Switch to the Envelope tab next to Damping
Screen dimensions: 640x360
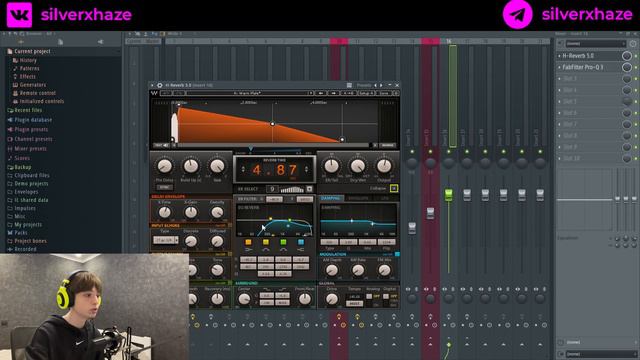coord(358,198)
